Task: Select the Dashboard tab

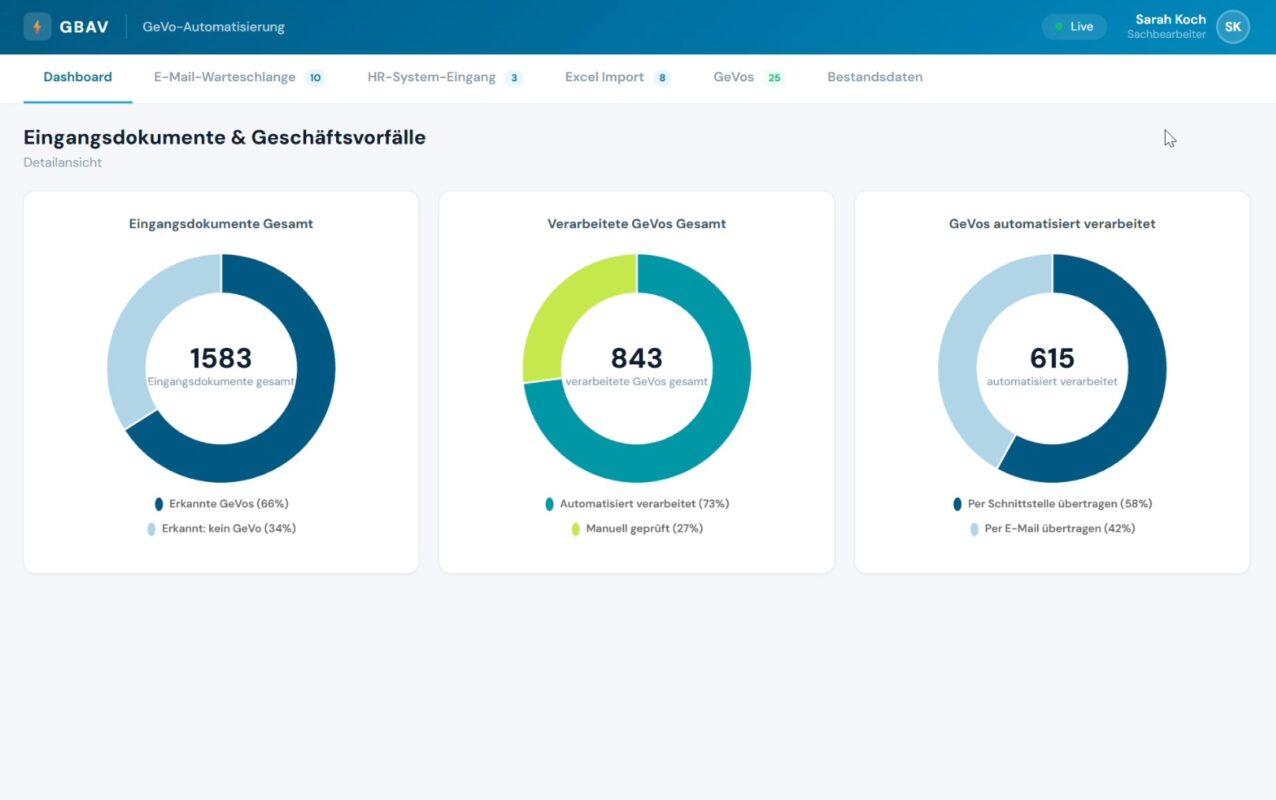Action: point(78,77)
